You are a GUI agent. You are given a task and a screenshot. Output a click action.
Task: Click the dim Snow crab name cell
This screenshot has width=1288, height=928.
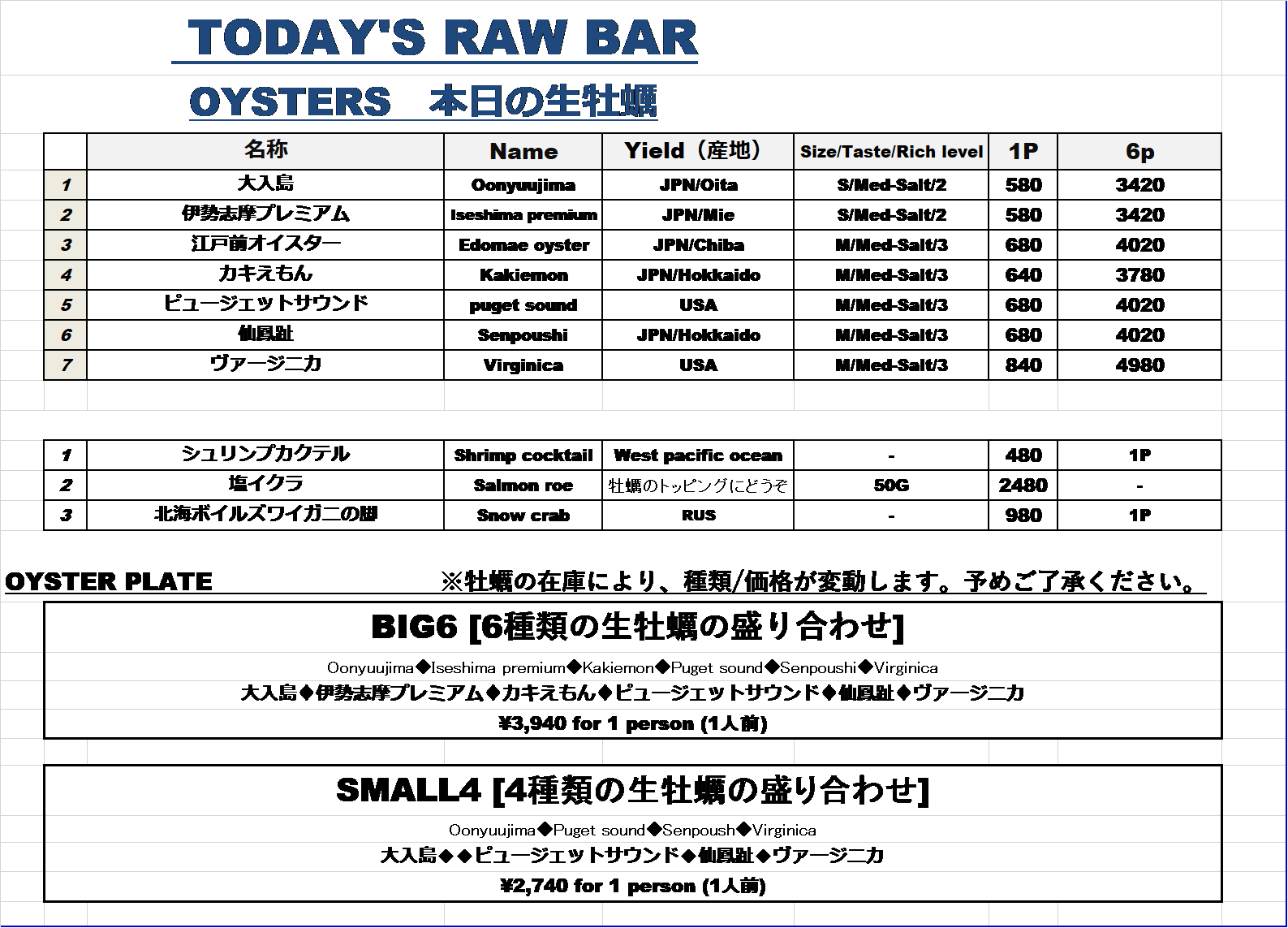click(523, 516)
